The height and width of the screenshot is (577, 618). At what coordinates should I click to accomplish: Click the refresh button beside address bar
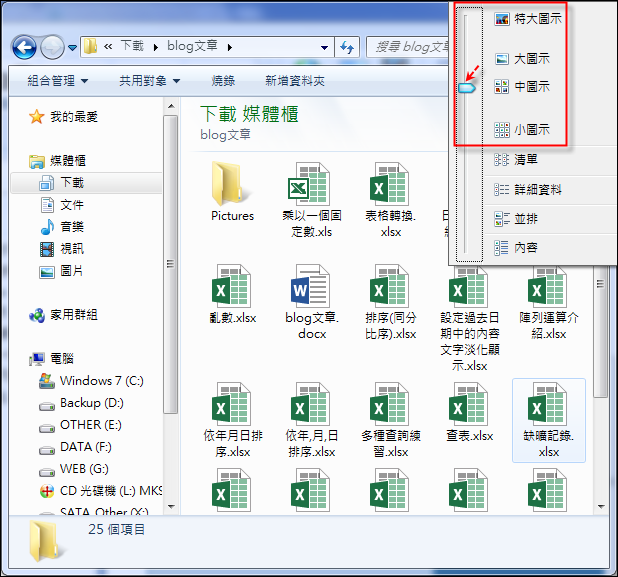(347, 48)
